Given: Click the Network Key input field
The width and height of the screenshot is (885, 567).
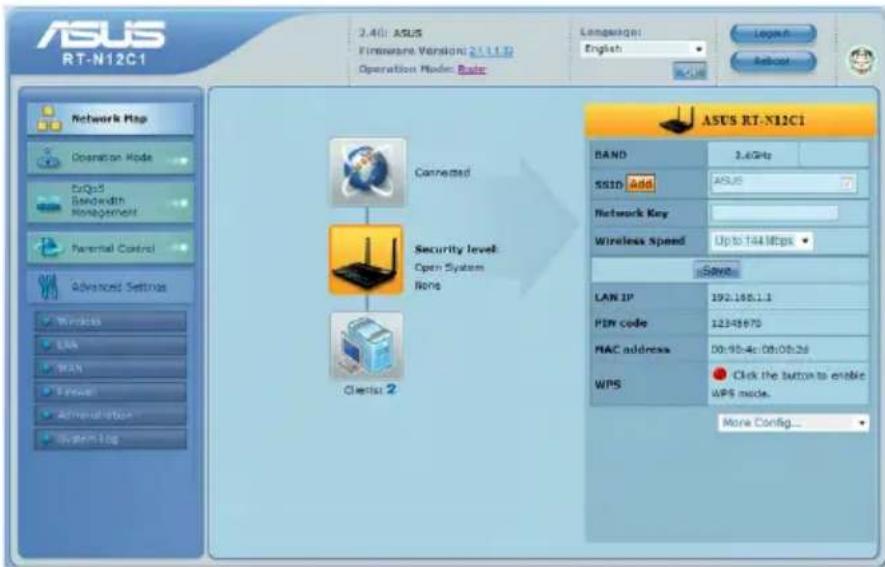Looking at the screenshot, I should [774, 213].
